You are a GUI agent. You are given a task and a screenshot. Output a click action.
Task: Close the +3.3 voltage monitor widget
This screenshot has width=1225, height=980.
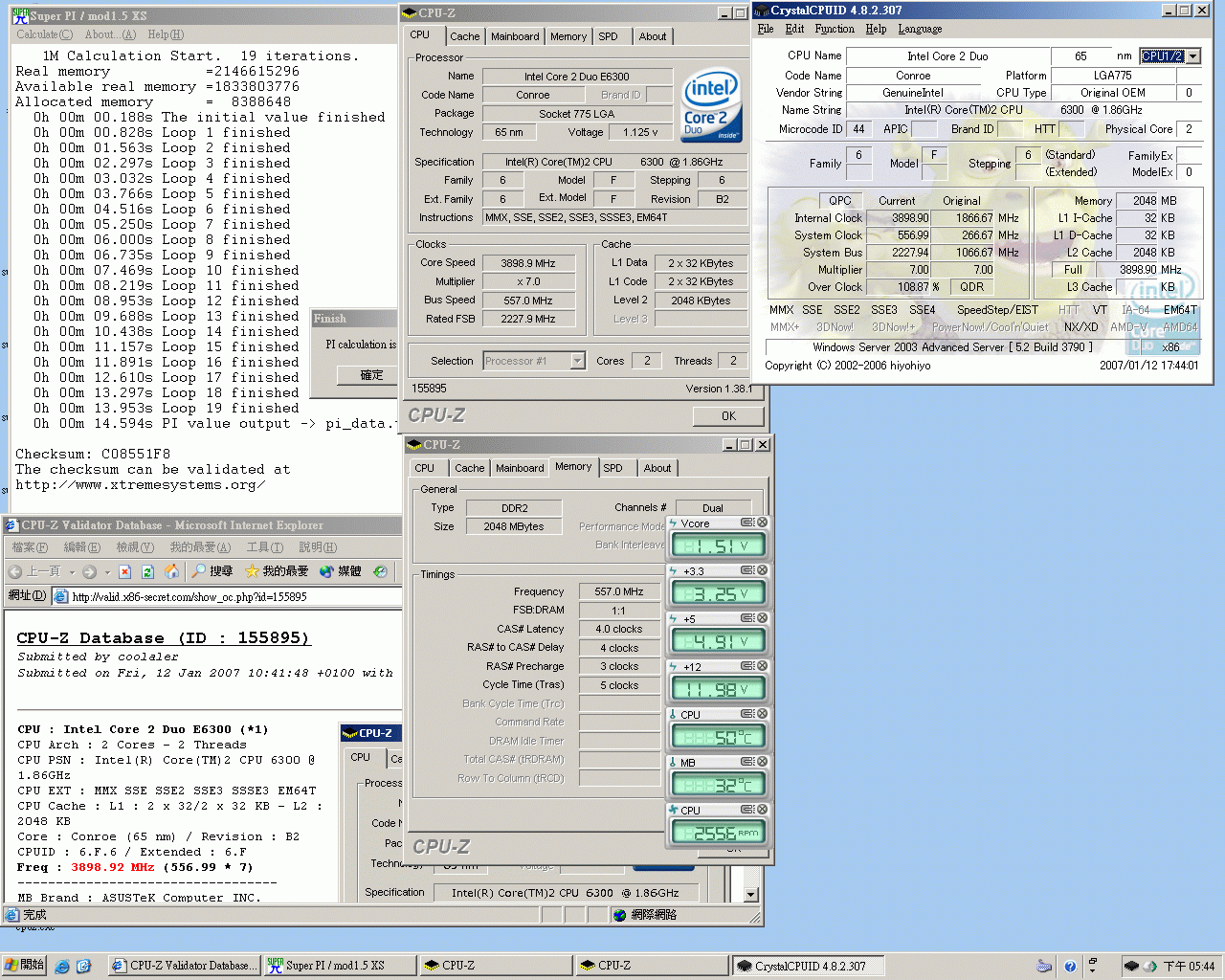click(x=763, y=570)
